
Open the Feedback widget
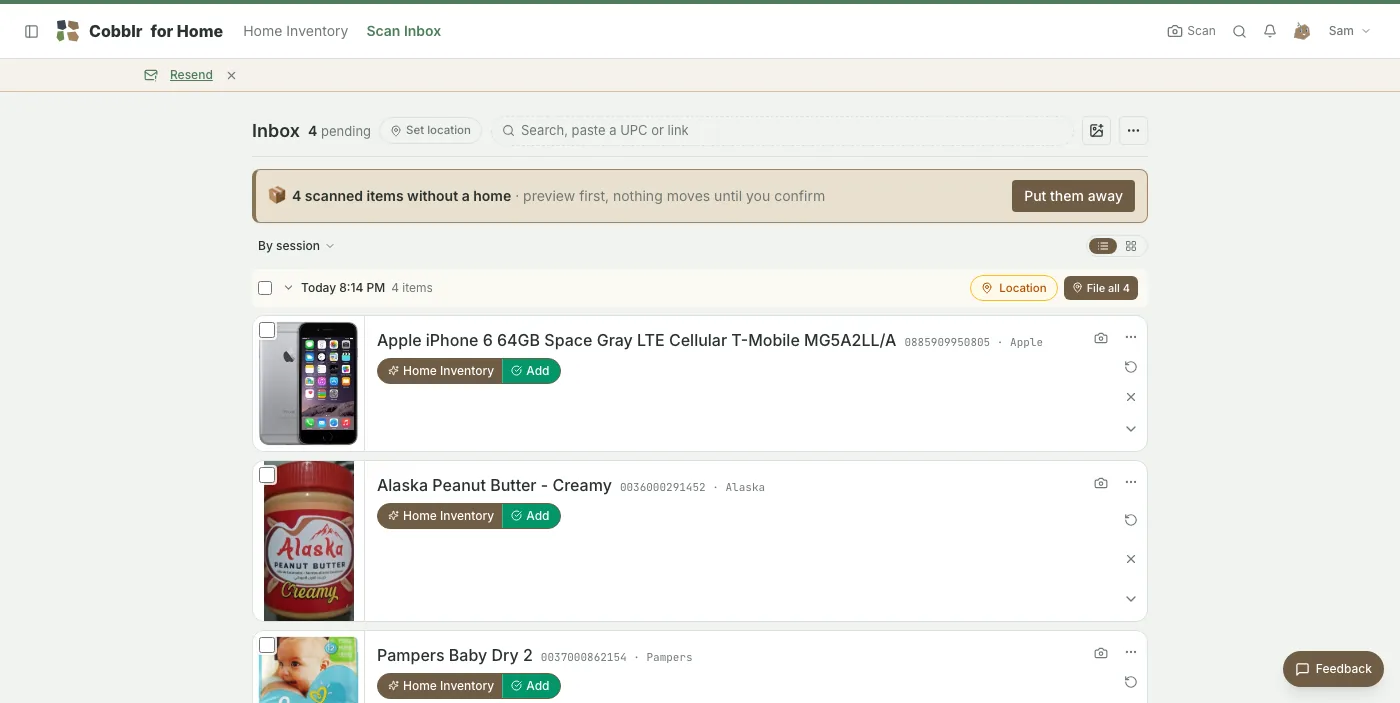[1333, 669]
